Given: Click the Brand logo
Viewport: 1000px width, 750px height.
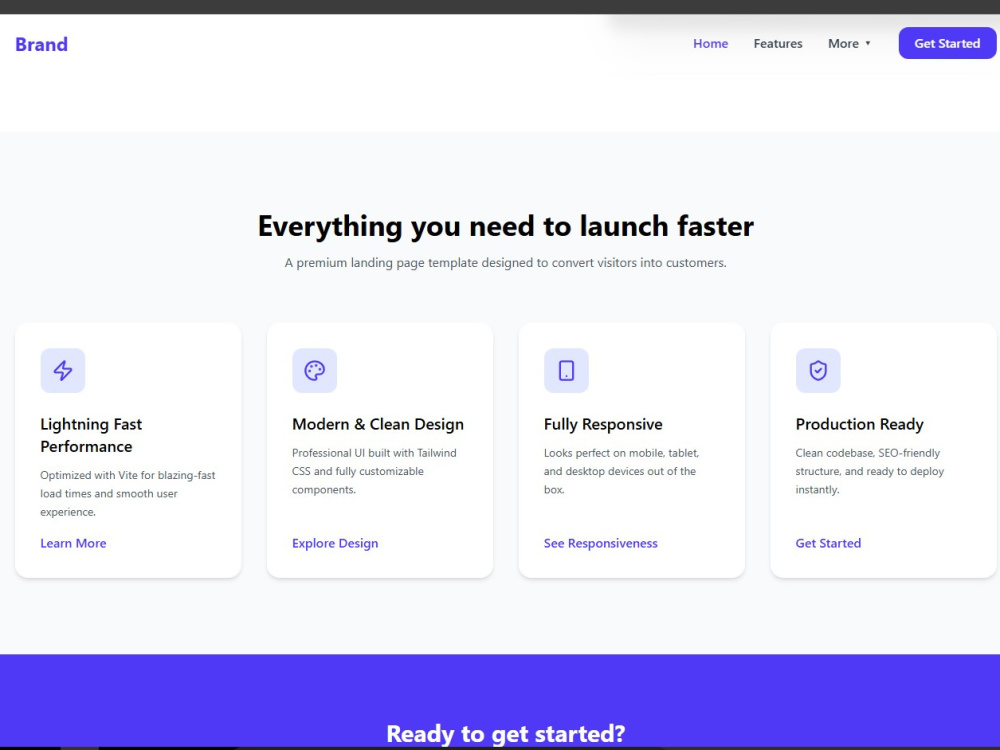Looking at the screenshot, I should pos(41,44).
